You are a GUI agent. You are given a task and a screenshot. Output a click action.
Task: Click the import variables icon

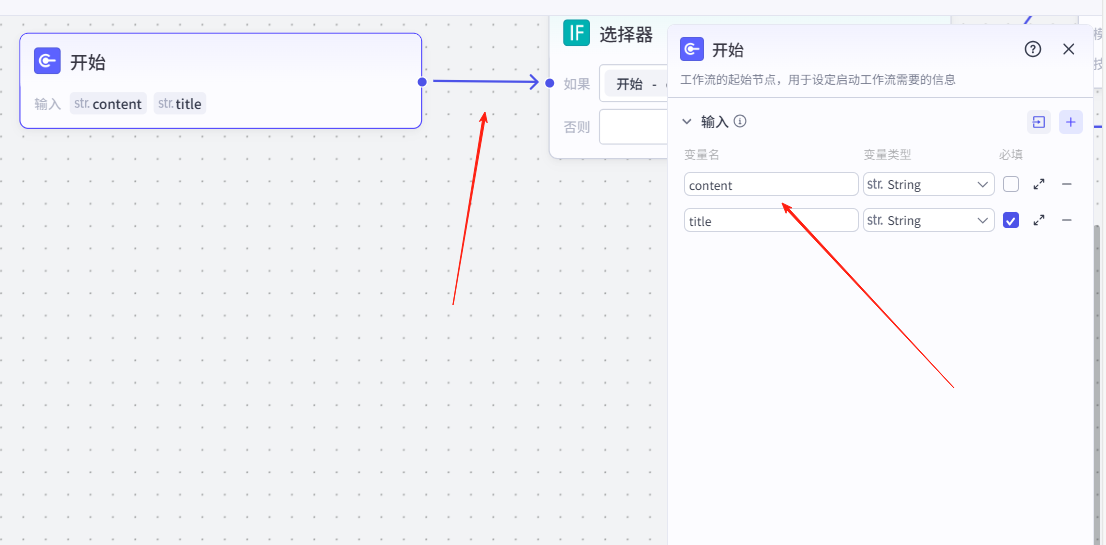click(1038, 122)
